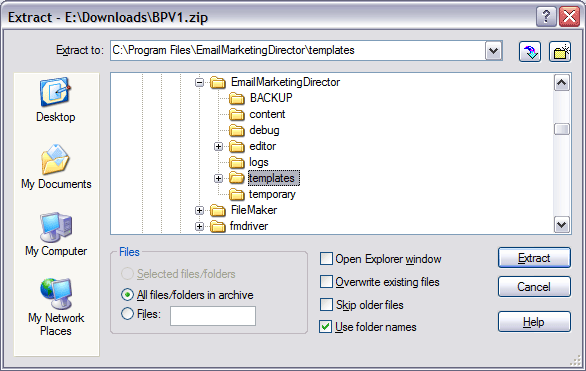Image resolution: width=586 pixels, height=371 pixels.
Task: Close the Extract dialog window
Action: pos(569,17)
